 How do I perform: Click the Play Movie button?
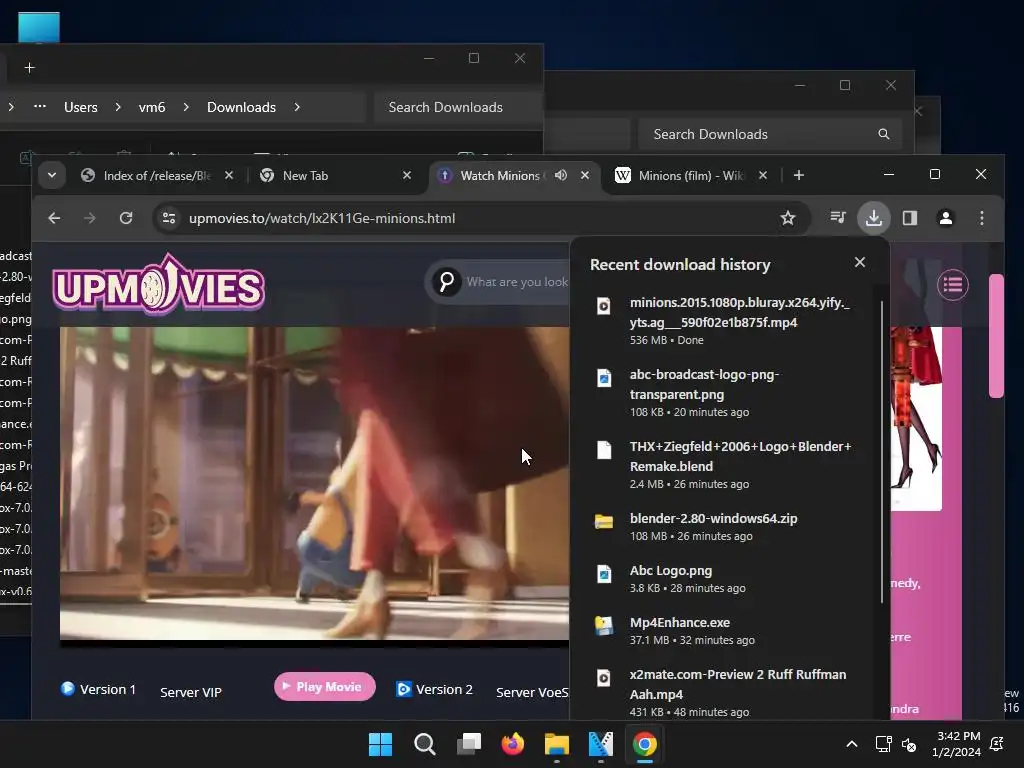point(325,686)
